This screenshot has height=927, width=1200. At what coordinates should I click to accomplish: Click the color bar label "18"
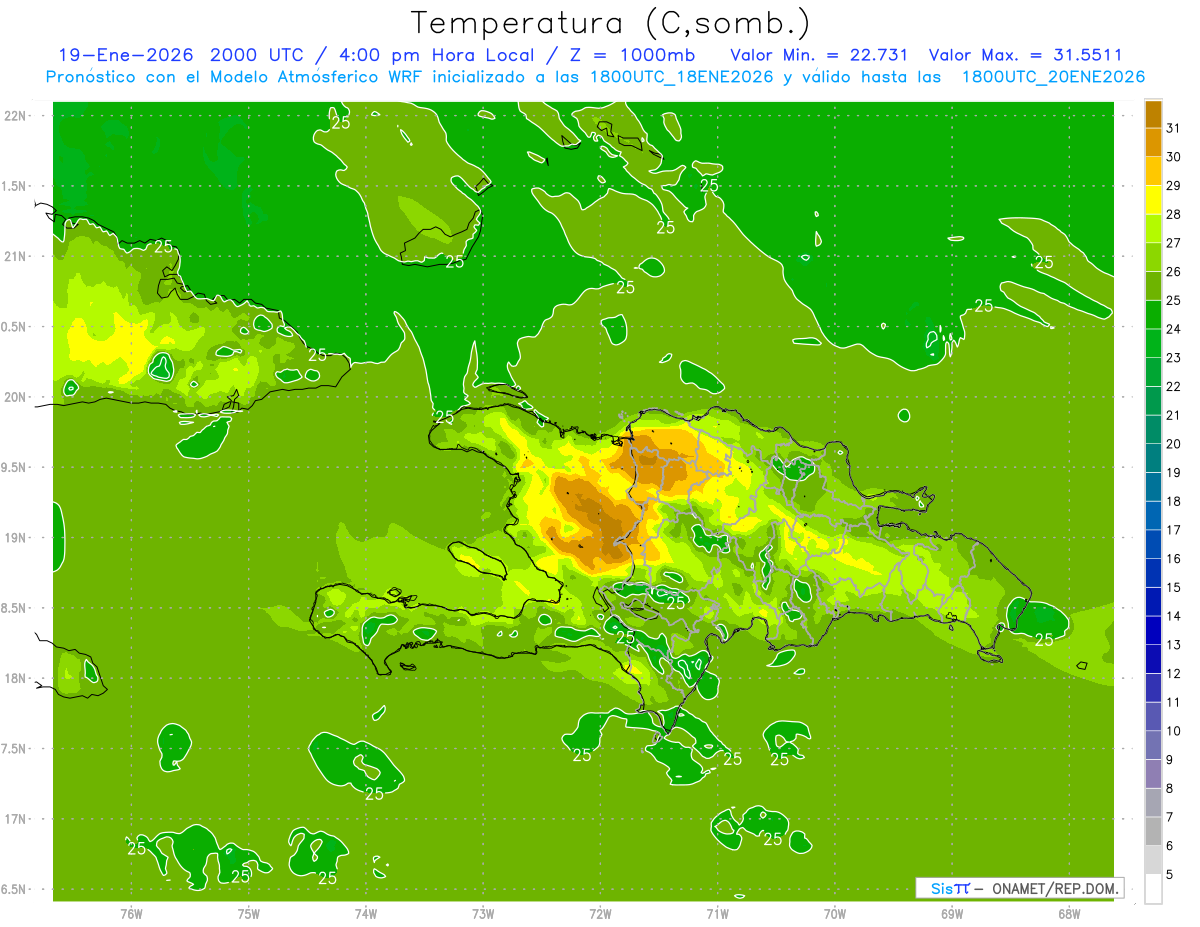tap(1173, 501)
